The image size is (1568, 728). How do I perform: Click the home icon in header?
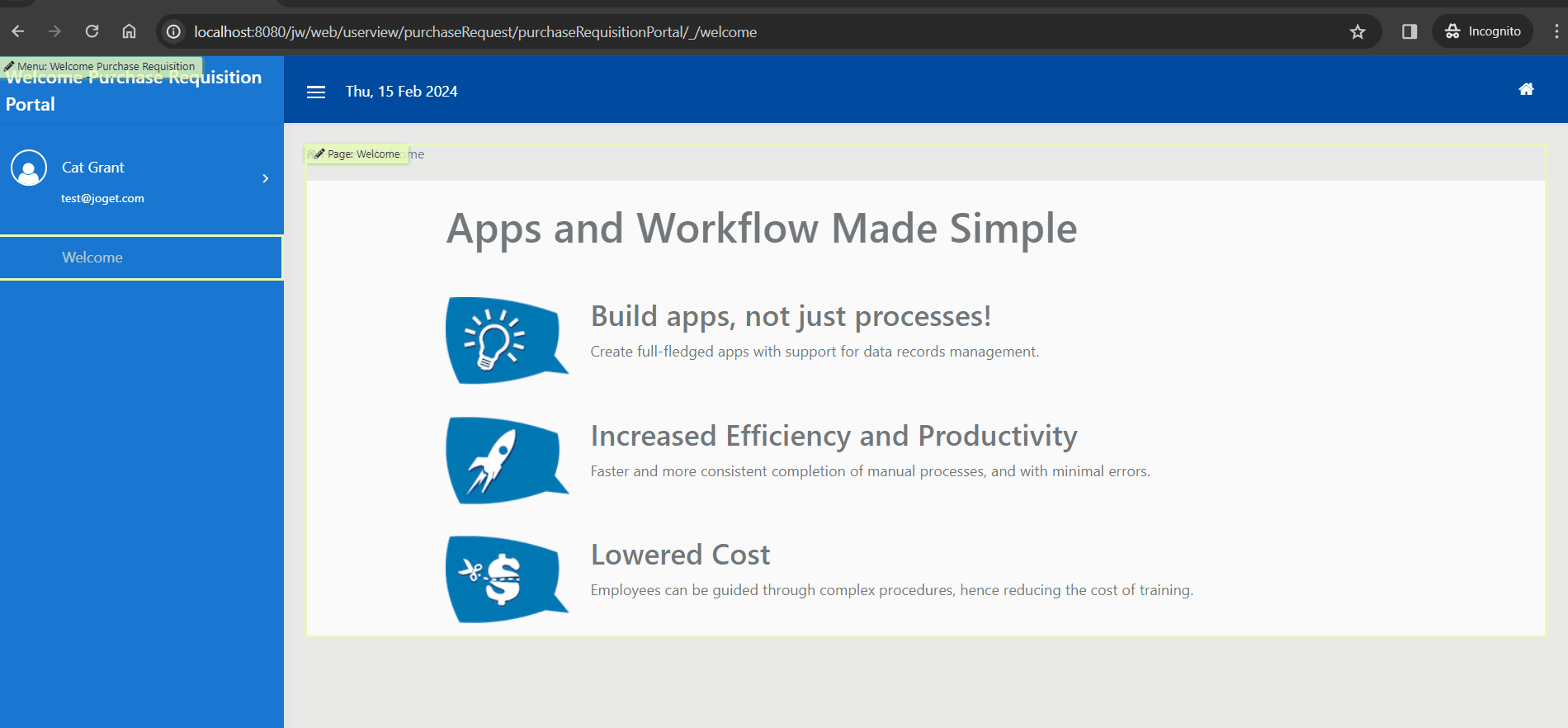1526,89
